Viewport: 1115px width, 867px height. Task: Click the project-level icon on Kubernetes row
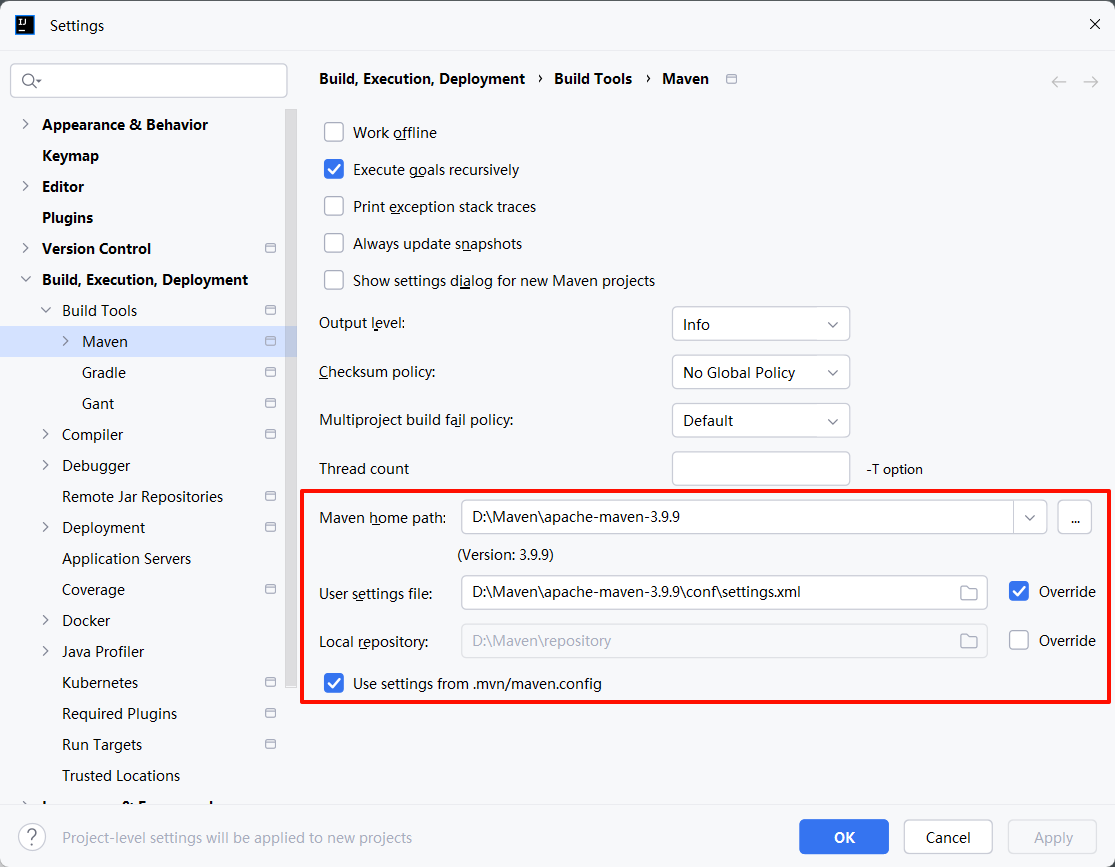(270, 682)
